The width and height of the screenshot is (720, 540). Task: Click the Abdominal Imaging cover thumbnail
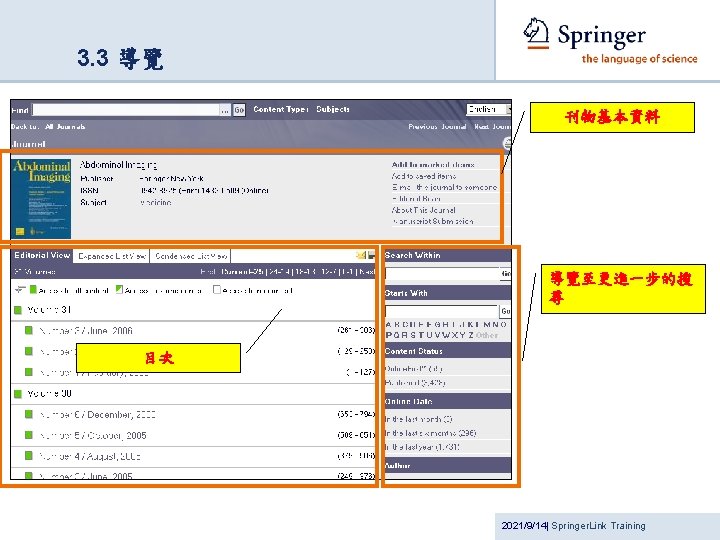[x=41, y=198]
